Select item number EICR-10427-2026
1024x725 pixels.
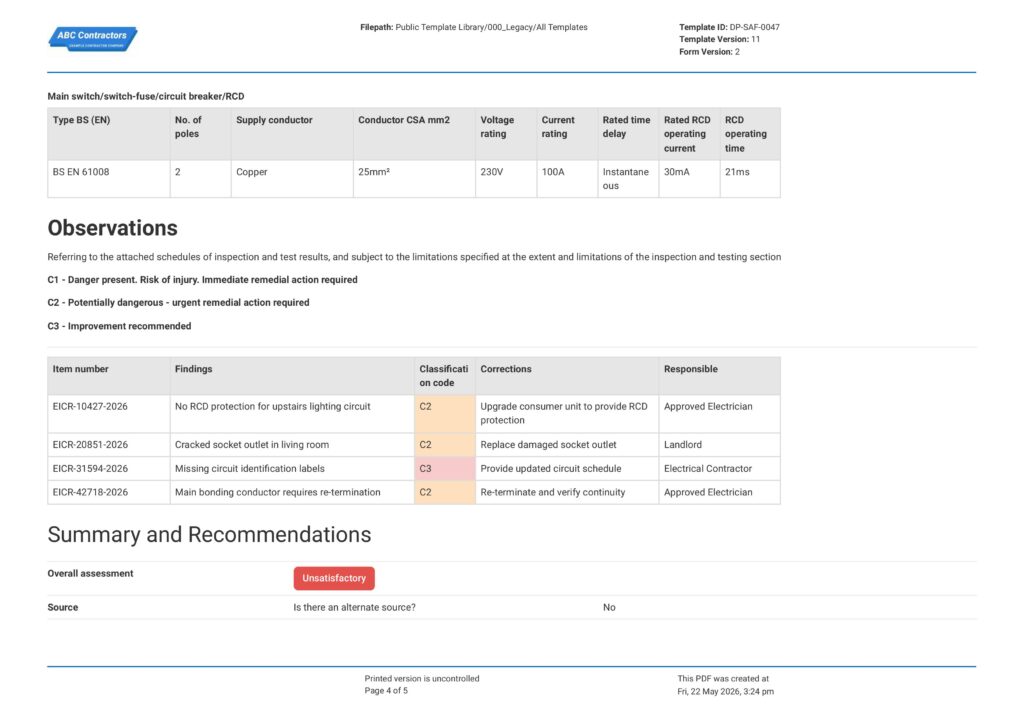point(90,406)
